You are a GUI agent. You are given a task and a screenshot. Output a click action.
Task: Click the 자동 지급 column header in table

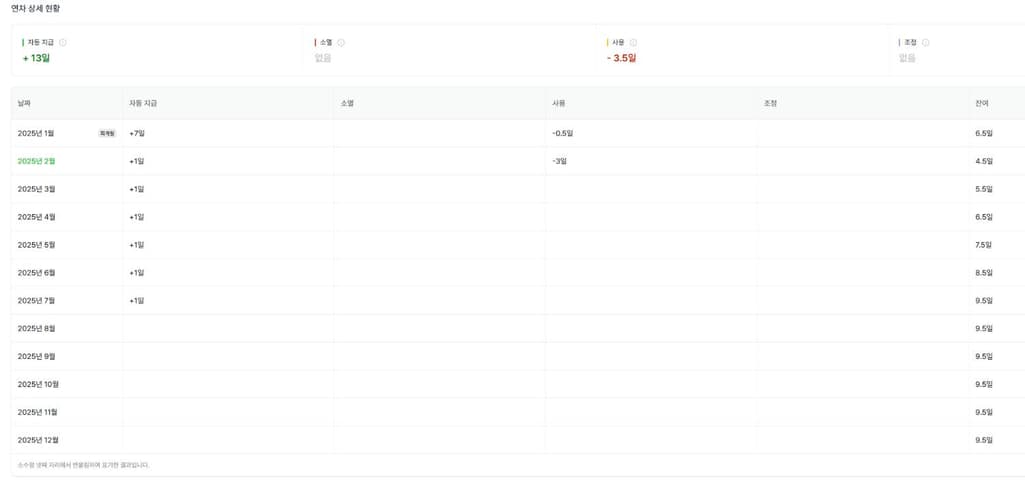143,103
